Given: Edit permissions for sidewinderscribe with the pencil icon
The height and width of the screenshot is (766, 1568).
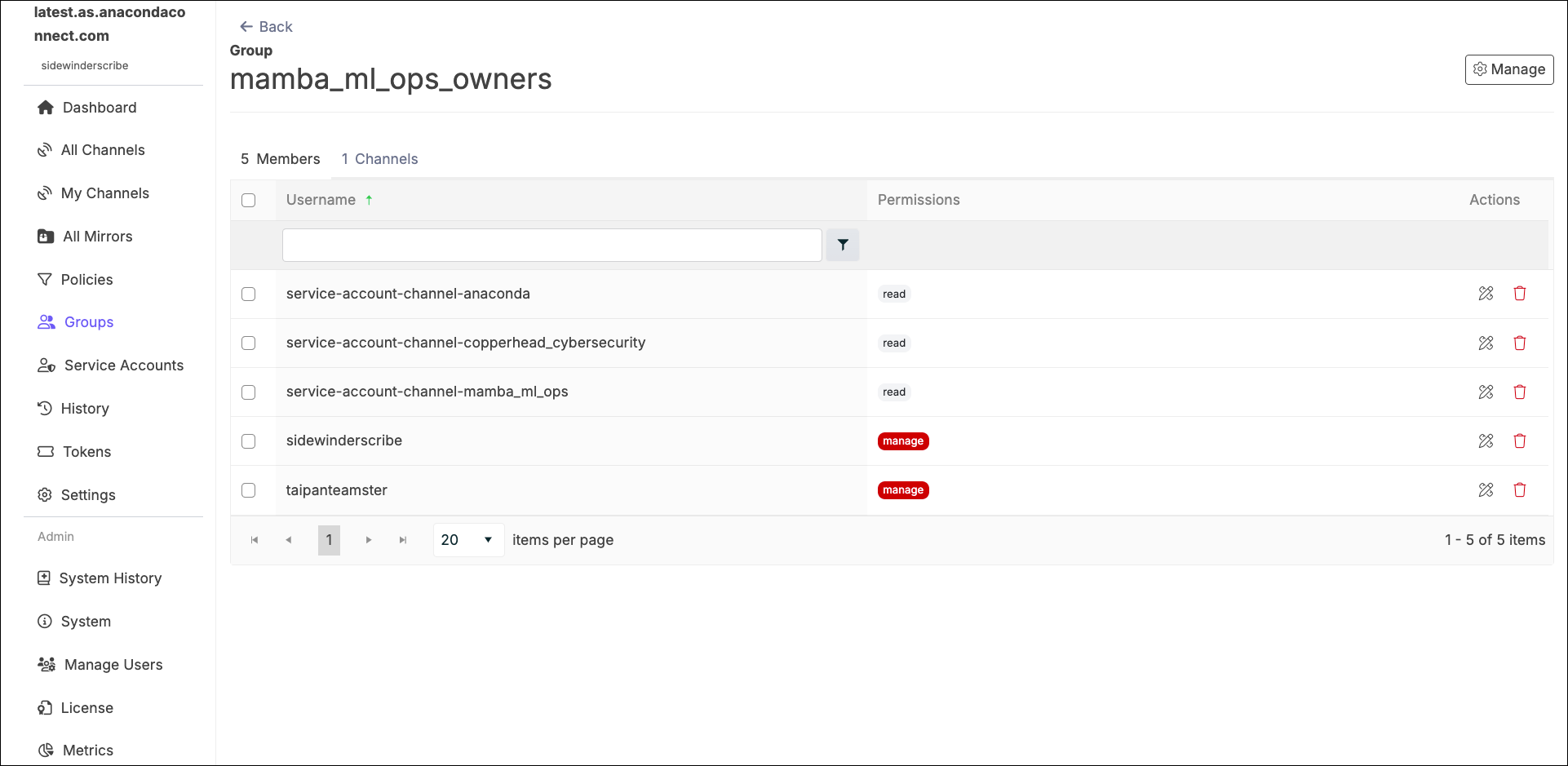Looking at the screenshot, I should (1486, 441).
